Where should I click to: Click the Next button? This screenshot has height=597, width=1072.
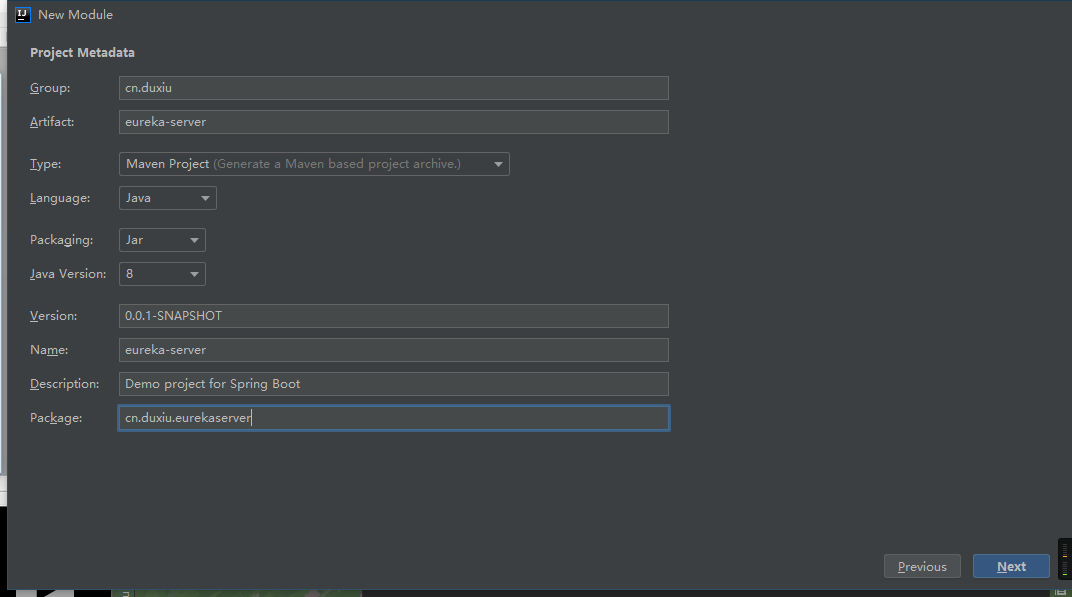coord(1011,566)
